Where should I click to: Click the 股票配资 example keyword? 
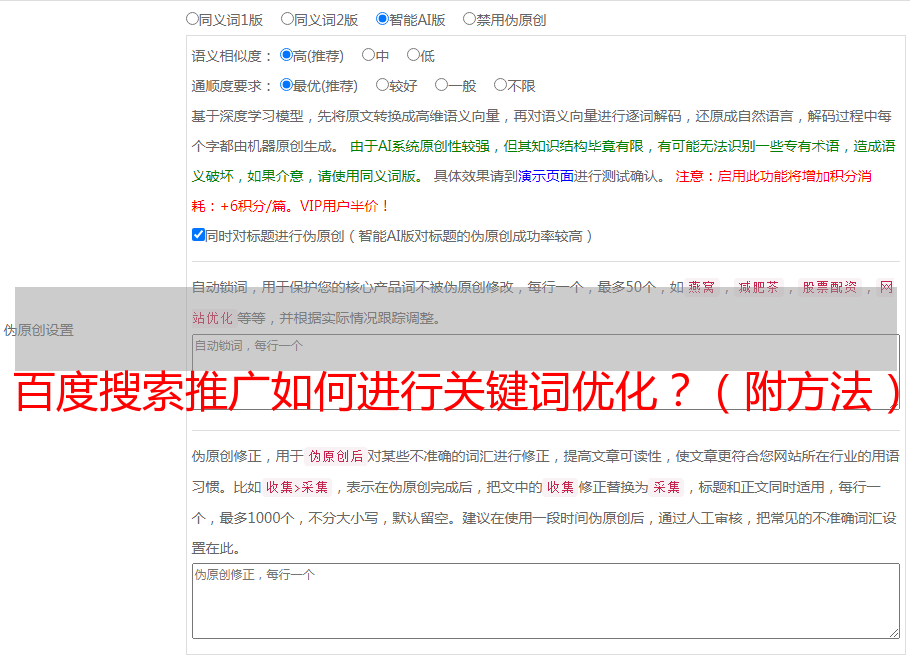[x=830, y=287]
